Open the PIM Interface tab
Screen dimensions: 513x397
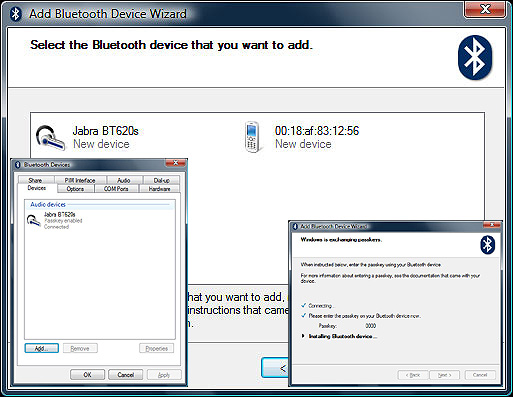coord(80,180)
